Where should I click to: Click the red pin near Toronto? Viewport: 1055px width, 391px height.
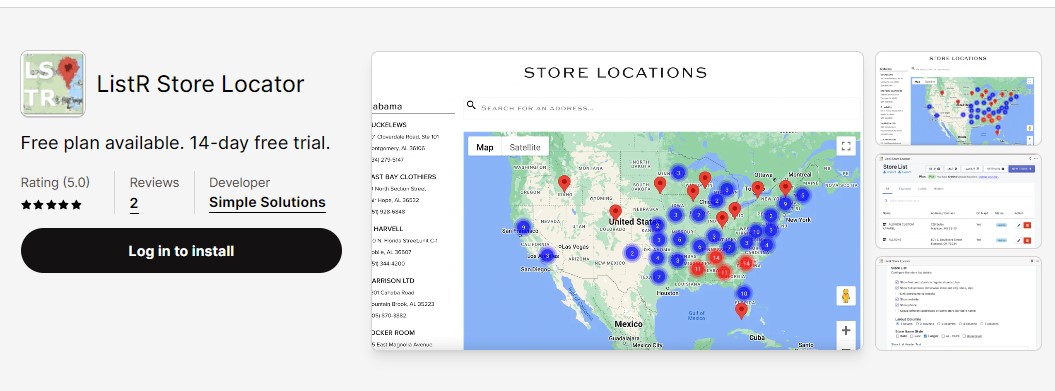[758, 189]
